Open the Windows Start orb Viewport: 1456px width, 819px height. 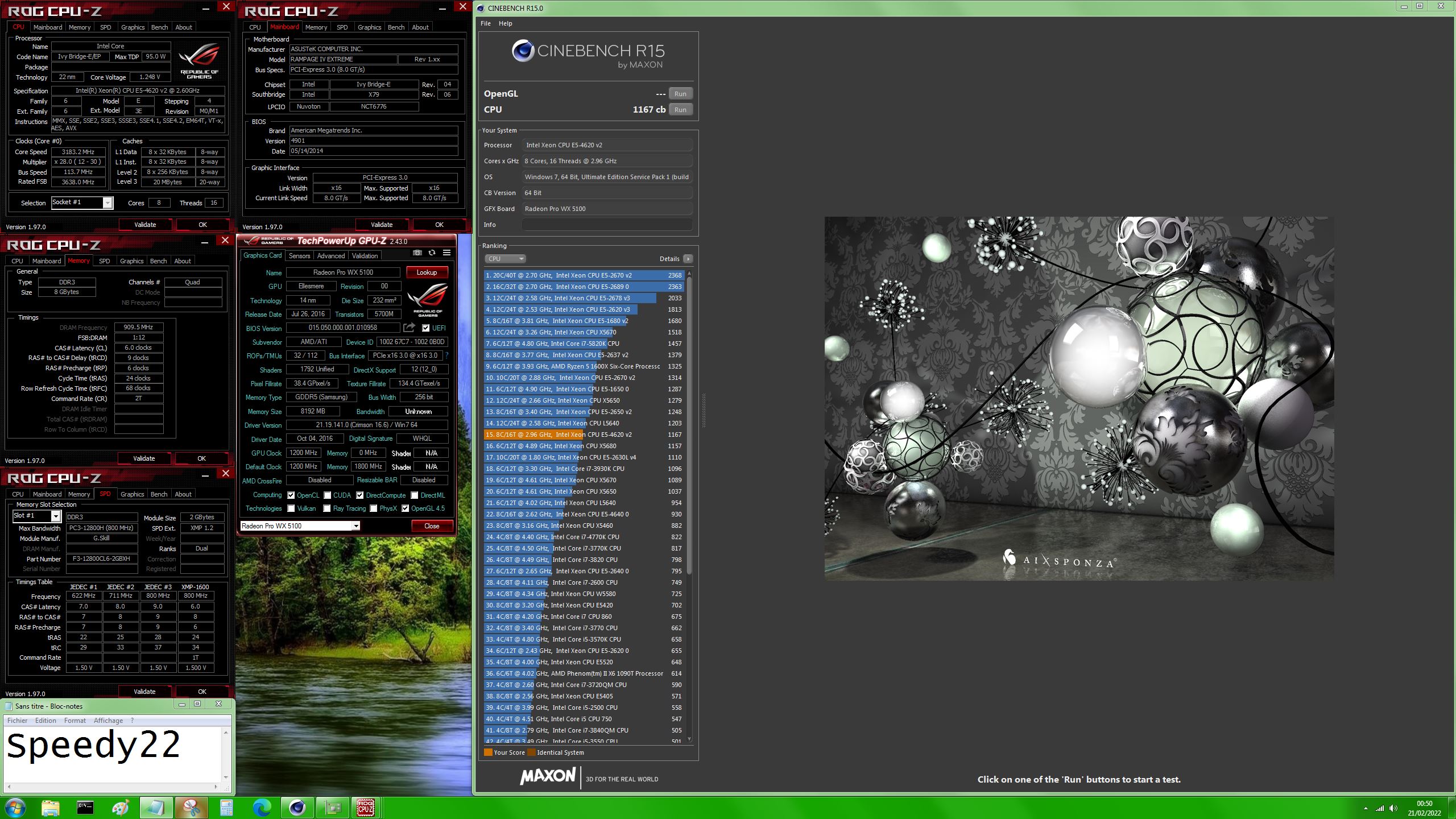(x=15, y=808)
